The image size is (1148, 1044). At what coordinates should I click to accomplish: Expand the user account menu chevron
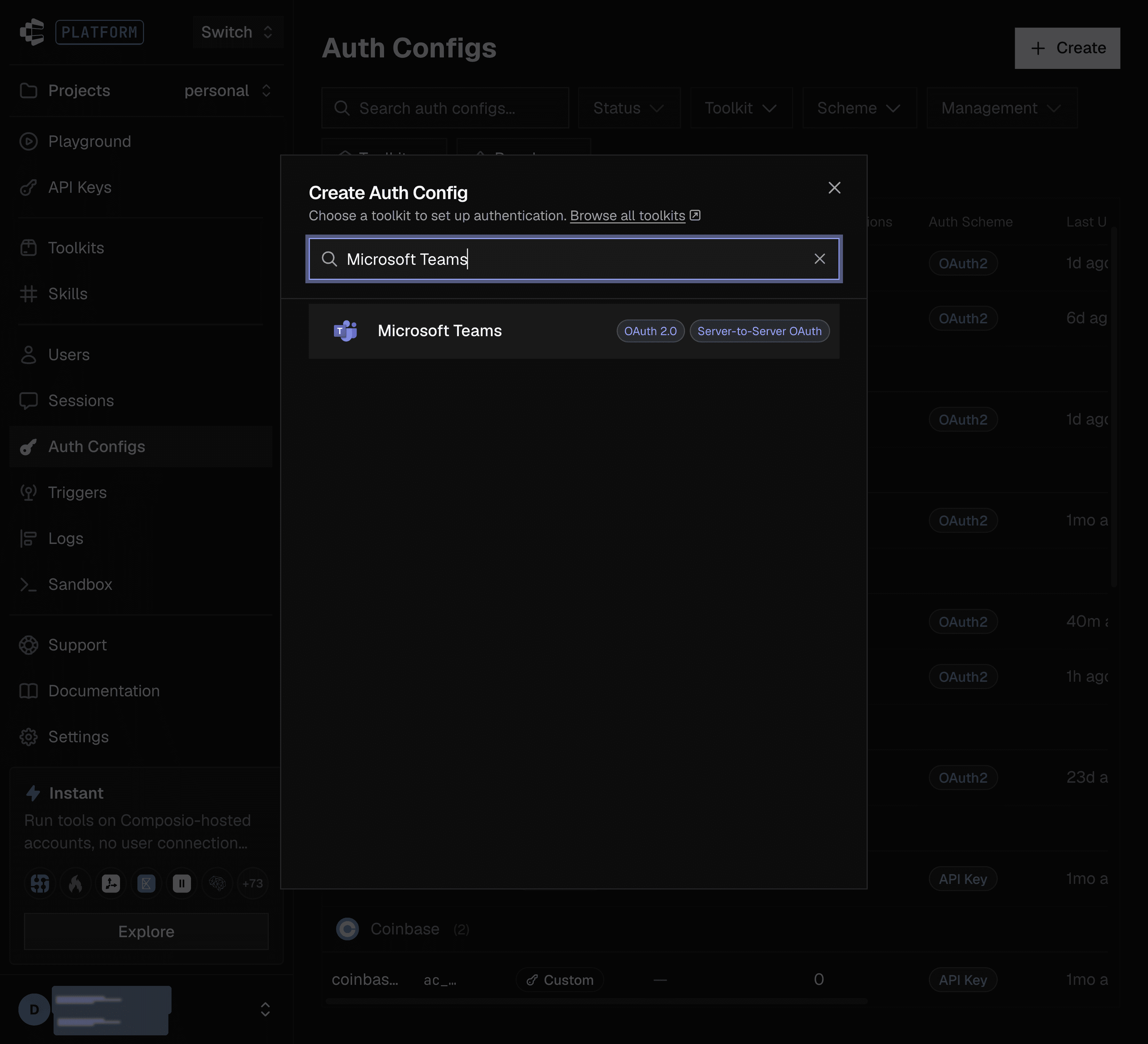click(x=265, y=1010)
